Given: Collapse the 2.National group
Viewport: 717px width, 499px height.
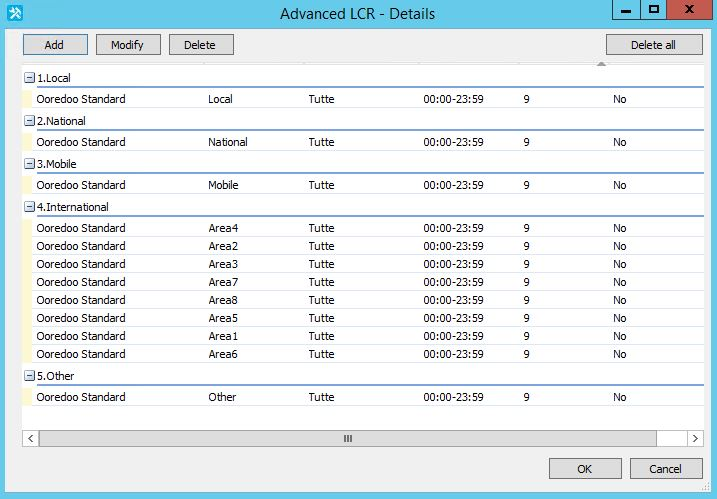Looking at the screenshot, I should [x=29, y=121].
